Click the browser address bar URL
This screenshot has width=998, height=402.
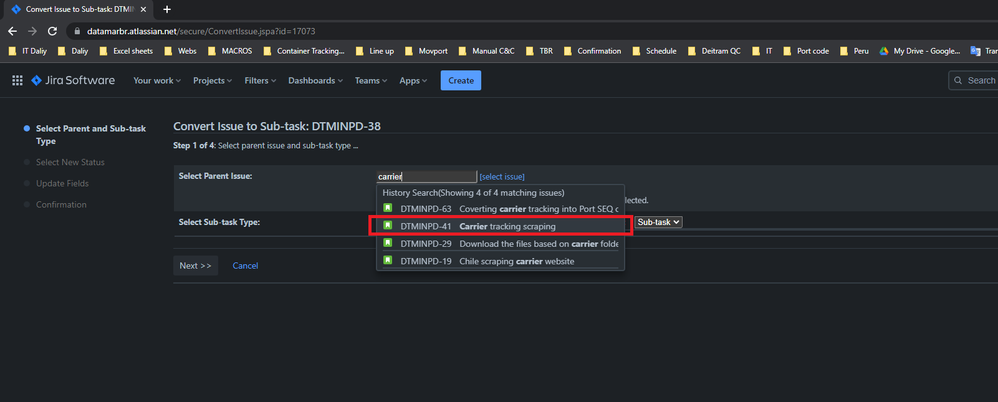[x=201, y=31]
